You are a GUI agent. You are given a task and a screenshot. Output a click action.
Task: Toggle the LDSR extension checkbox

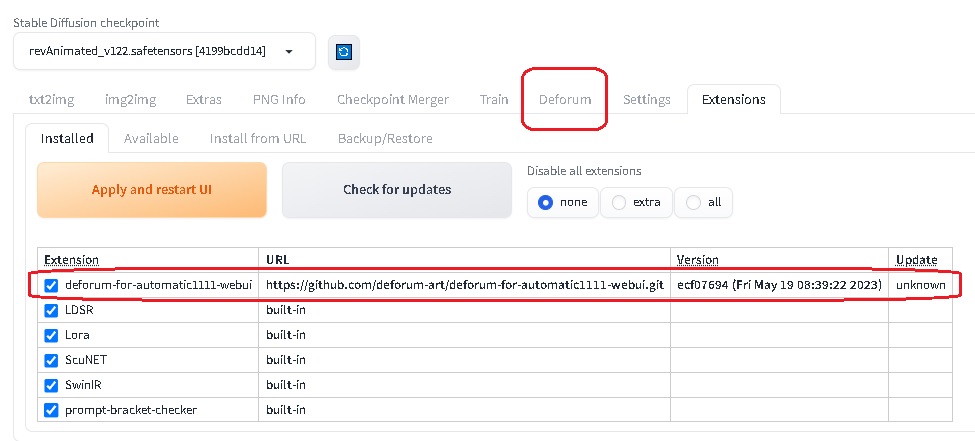[x=52, y=310]
